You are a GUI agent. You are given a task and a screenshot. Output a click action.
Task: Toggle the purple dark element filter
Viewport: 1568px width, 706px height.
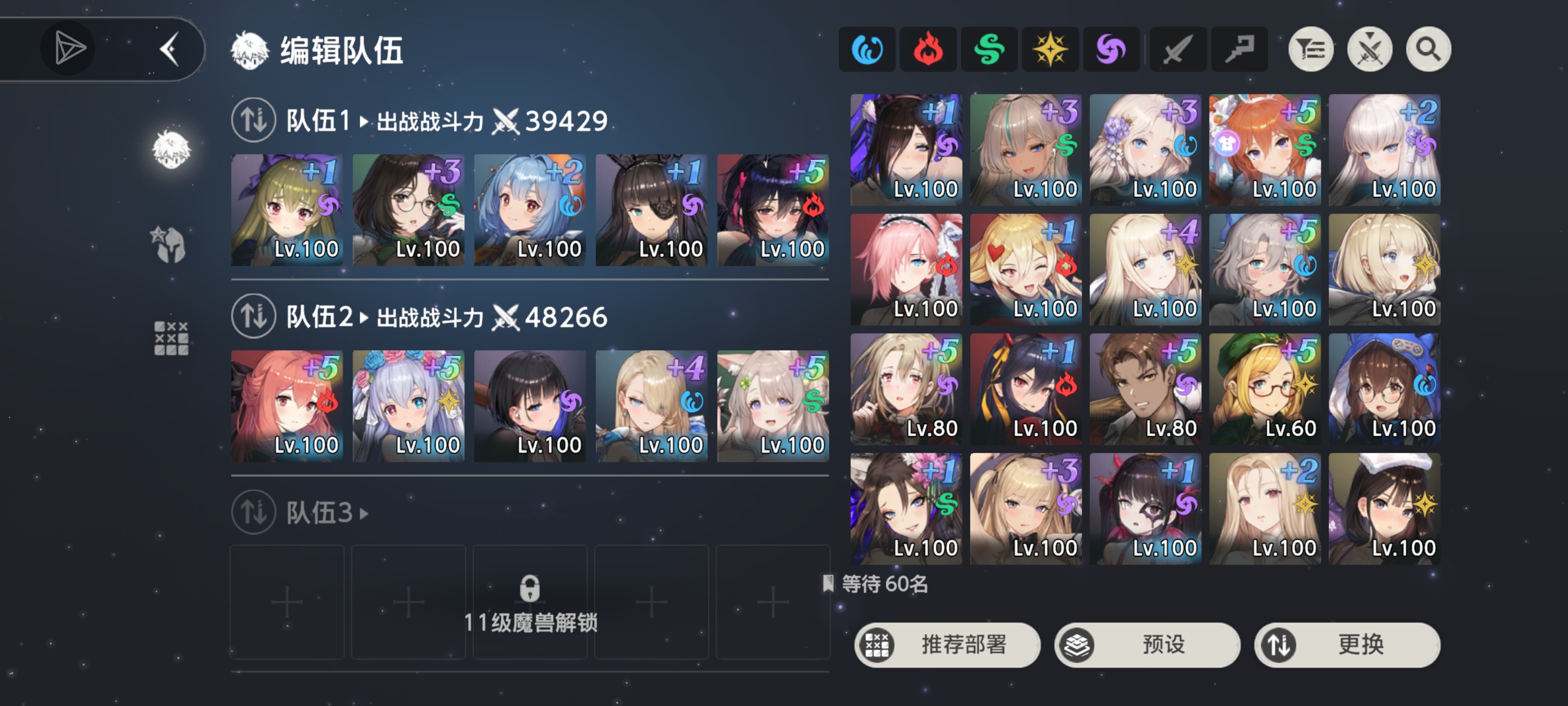pyautogui.click(x=1111, y=50)
